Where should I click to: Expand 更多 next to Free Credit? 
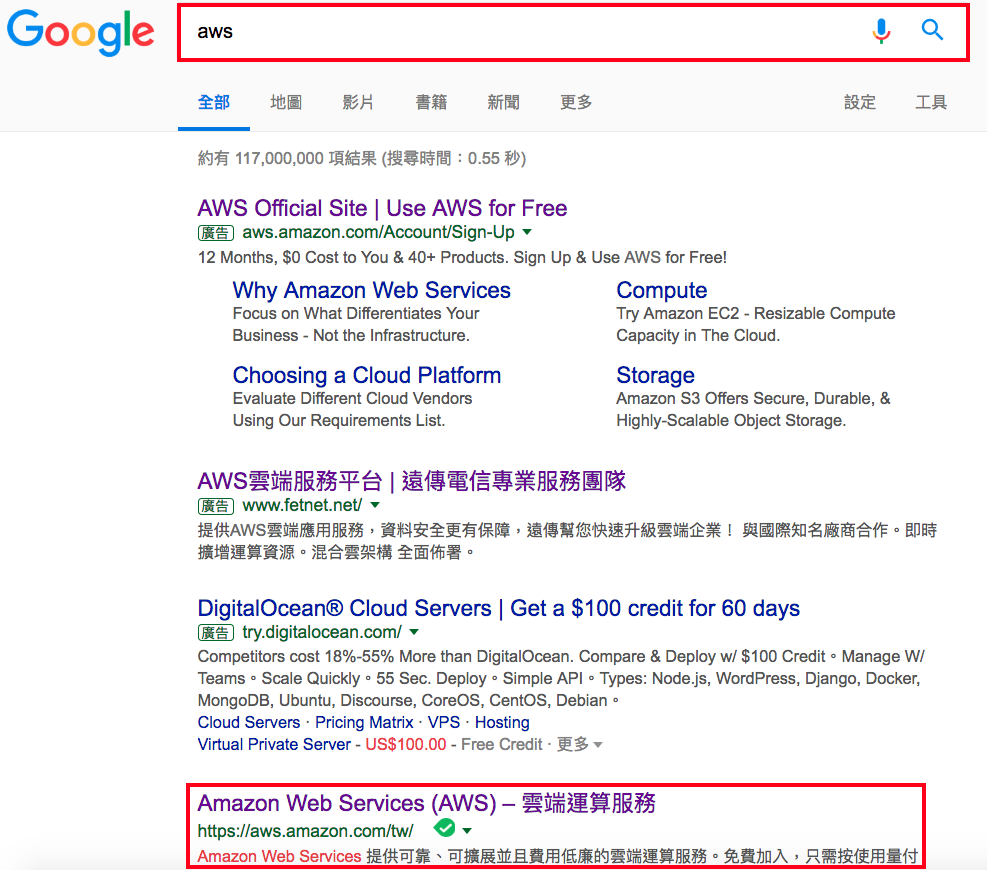tap(580, 744)
